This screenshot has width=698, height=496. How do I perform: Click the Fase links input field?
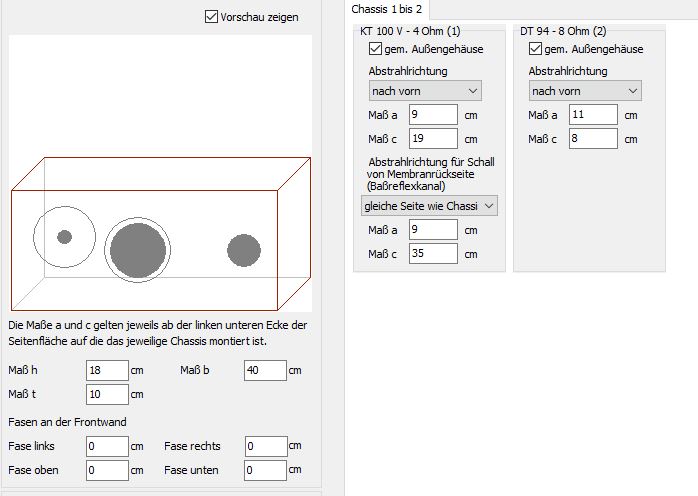pyautogui.click(x=107, y=446)
